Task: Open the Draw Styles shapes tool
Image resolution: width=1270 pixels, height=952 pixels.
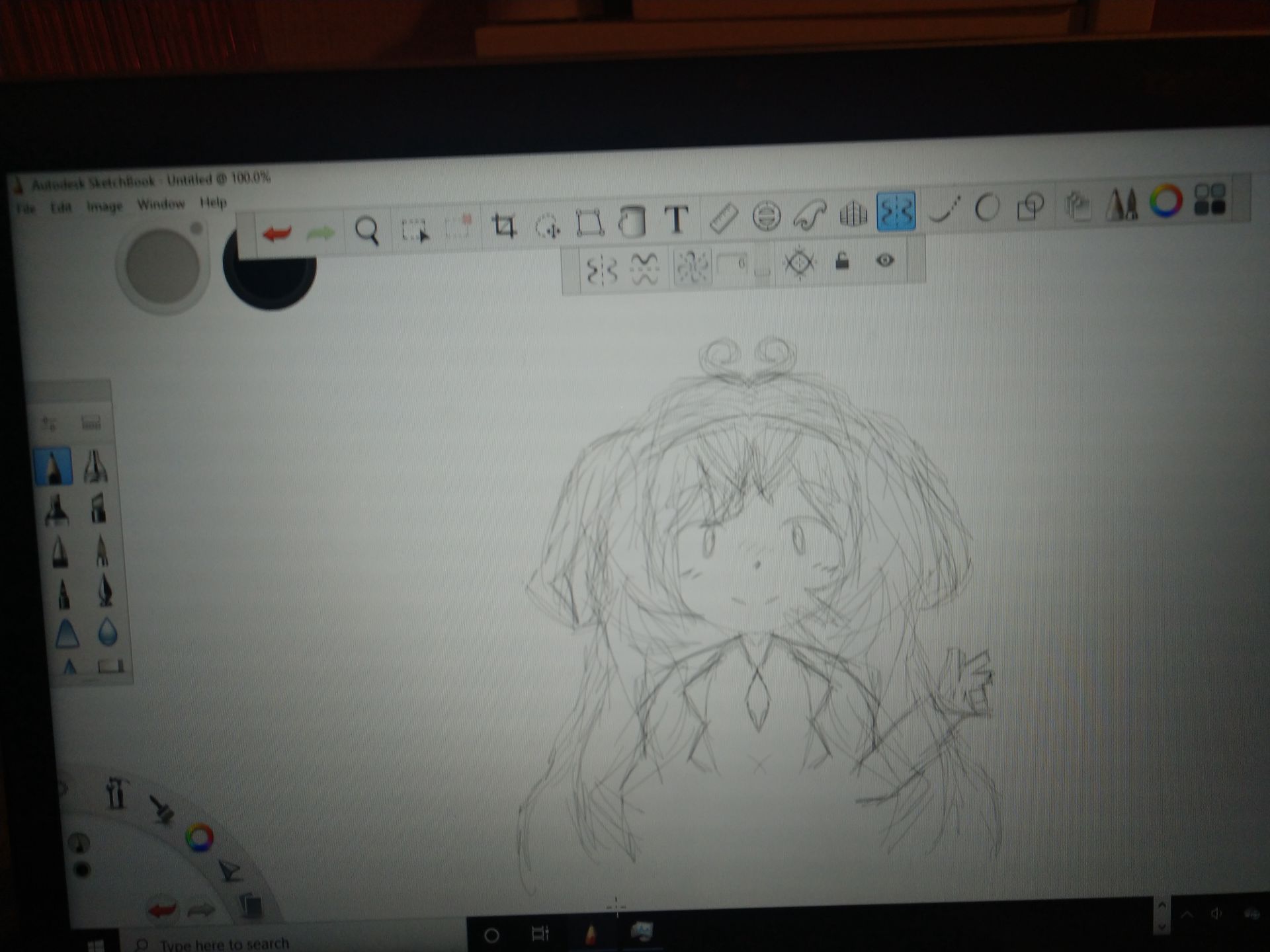Action: [x=1030, y=207]
